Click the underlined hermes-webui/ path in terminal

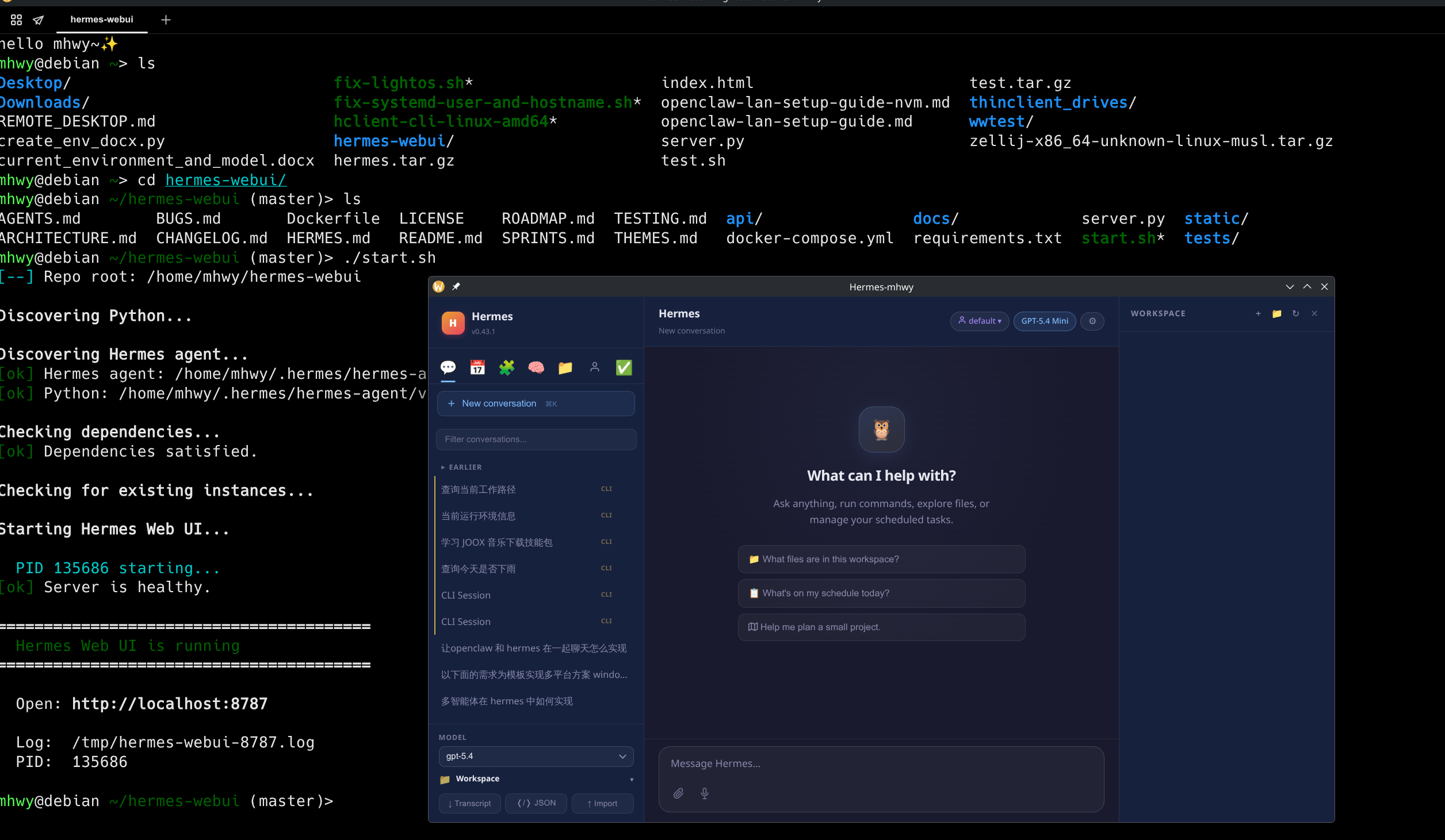[x=226, y=180]
